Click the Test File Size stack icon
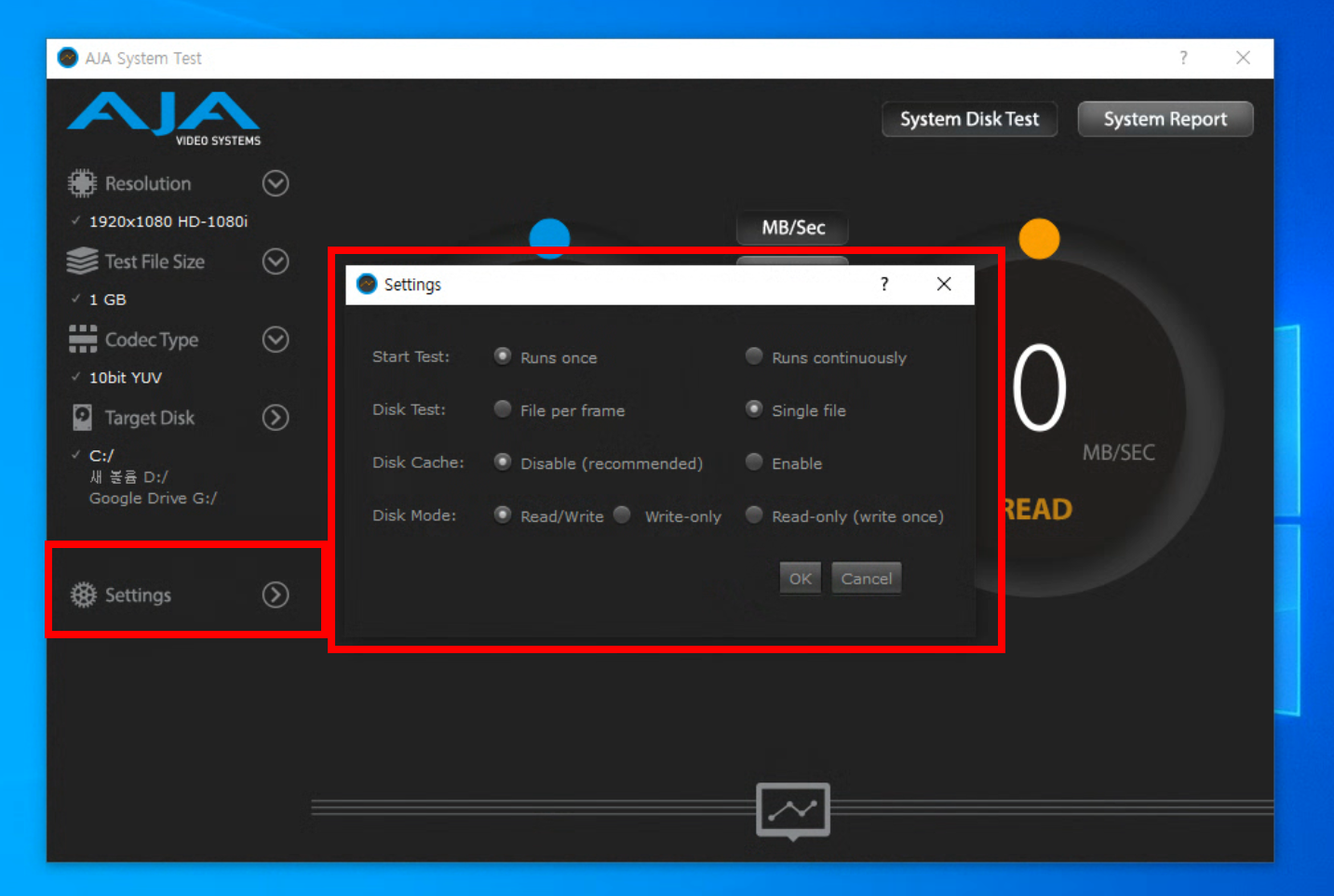This screenshot has height=896, width=1334. (82, 261)
